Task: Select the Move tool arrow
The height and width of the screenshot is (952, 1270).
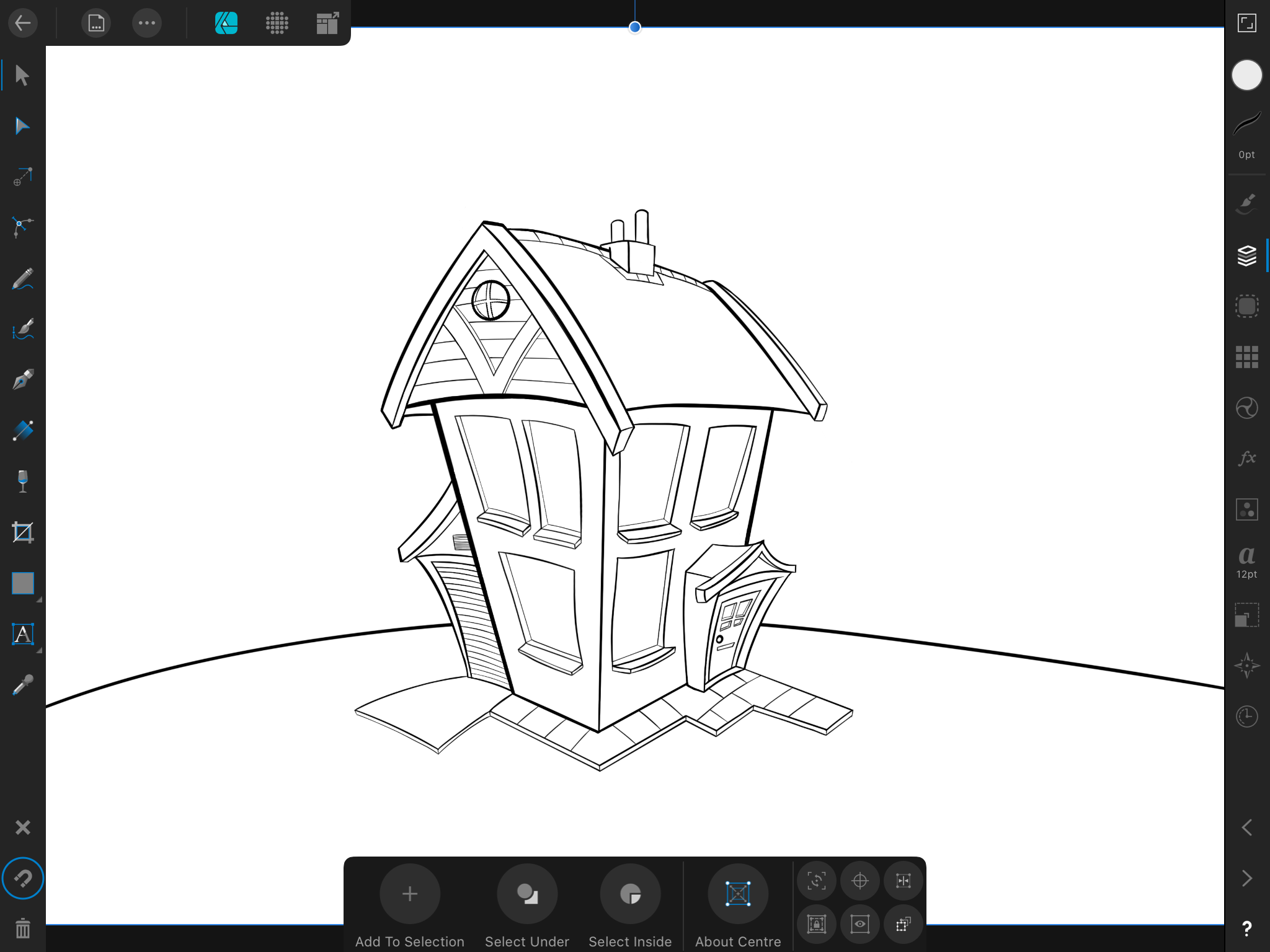Action: pos(22,76)
